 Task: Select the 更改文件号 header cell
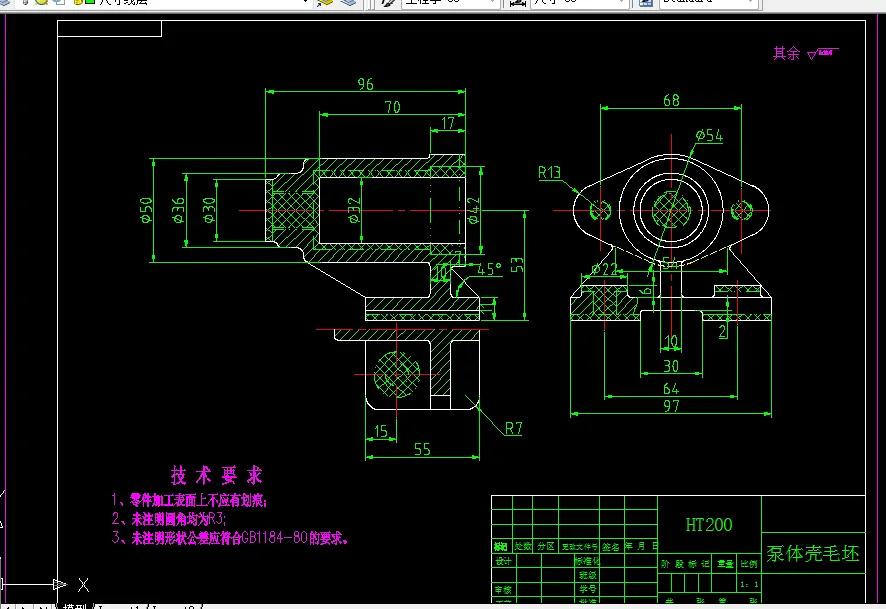coord(579,547)
